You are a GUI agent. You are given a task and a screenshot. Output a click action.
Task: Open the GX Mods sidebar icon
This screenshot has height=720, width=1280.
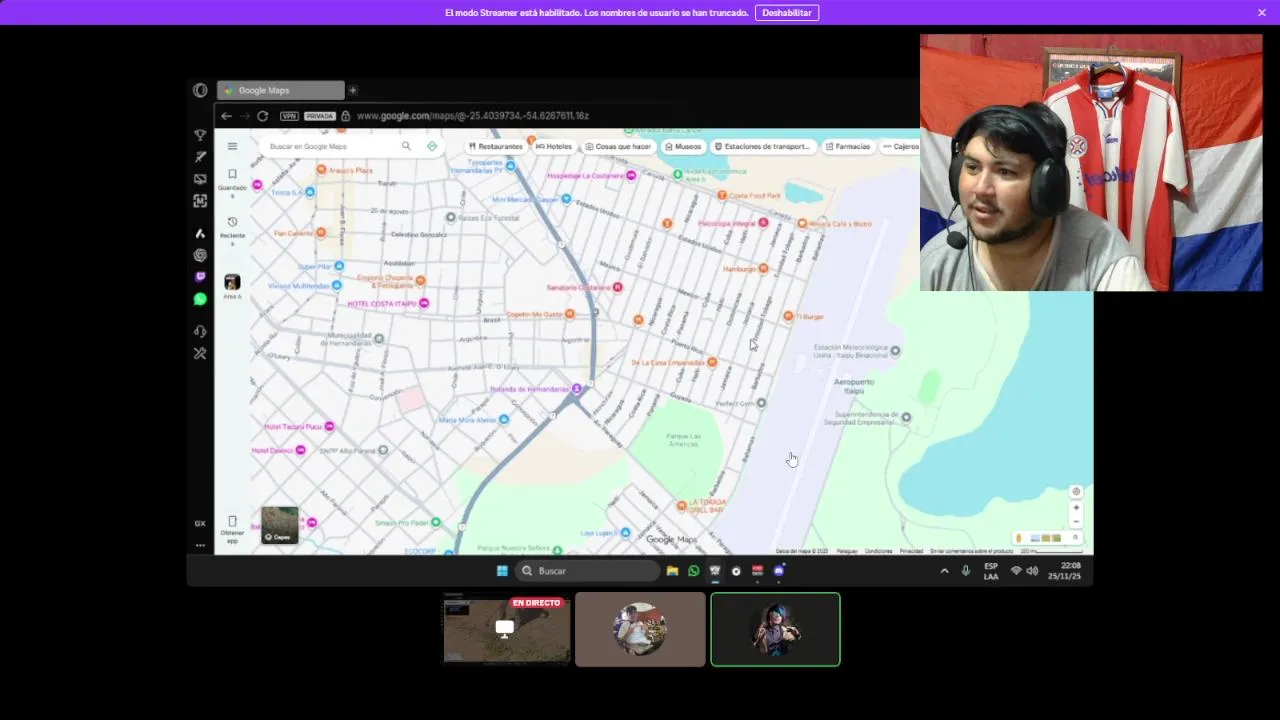pos(200,201)
